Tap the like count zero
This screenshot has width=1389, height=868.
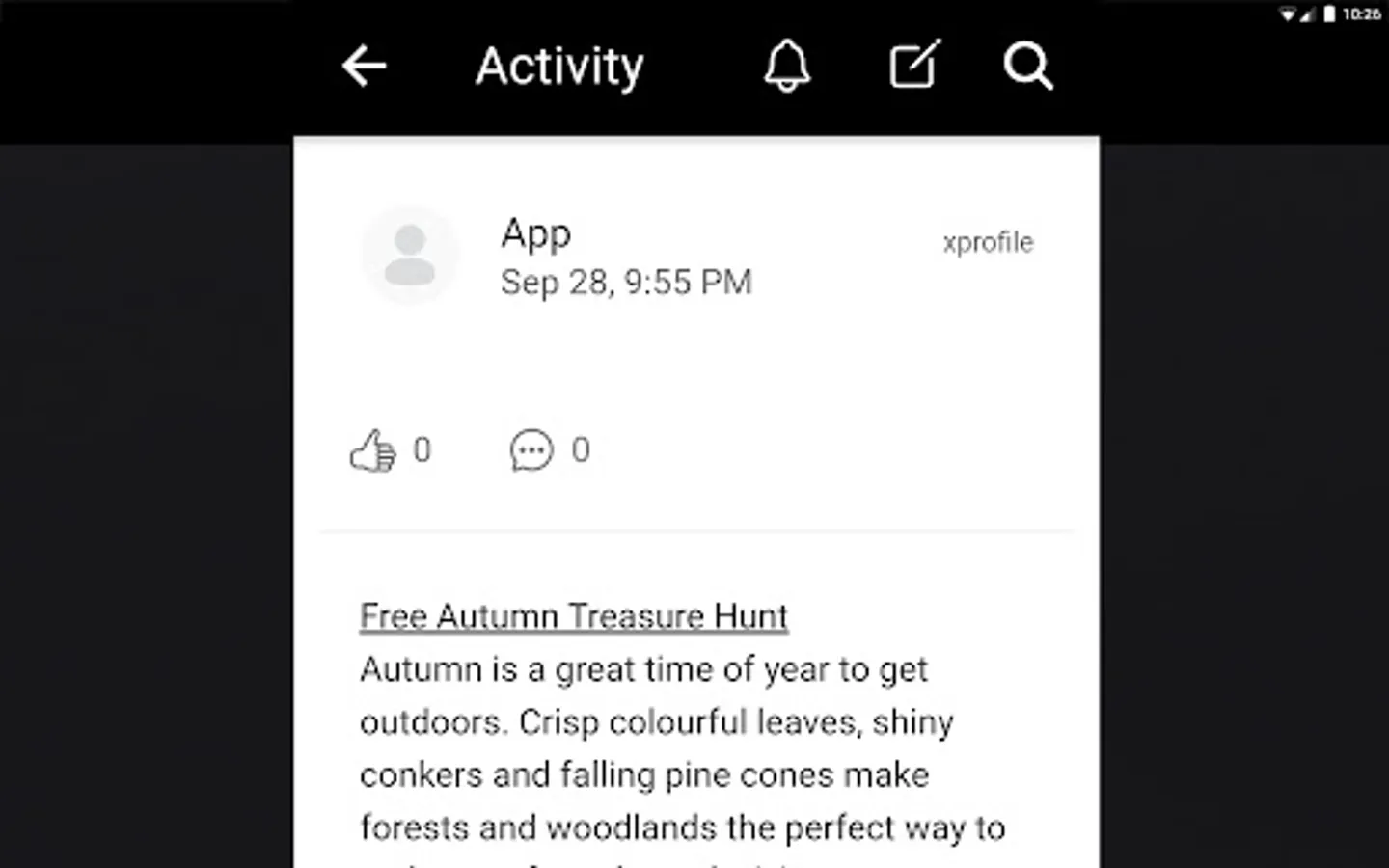(x=422, y=450)
